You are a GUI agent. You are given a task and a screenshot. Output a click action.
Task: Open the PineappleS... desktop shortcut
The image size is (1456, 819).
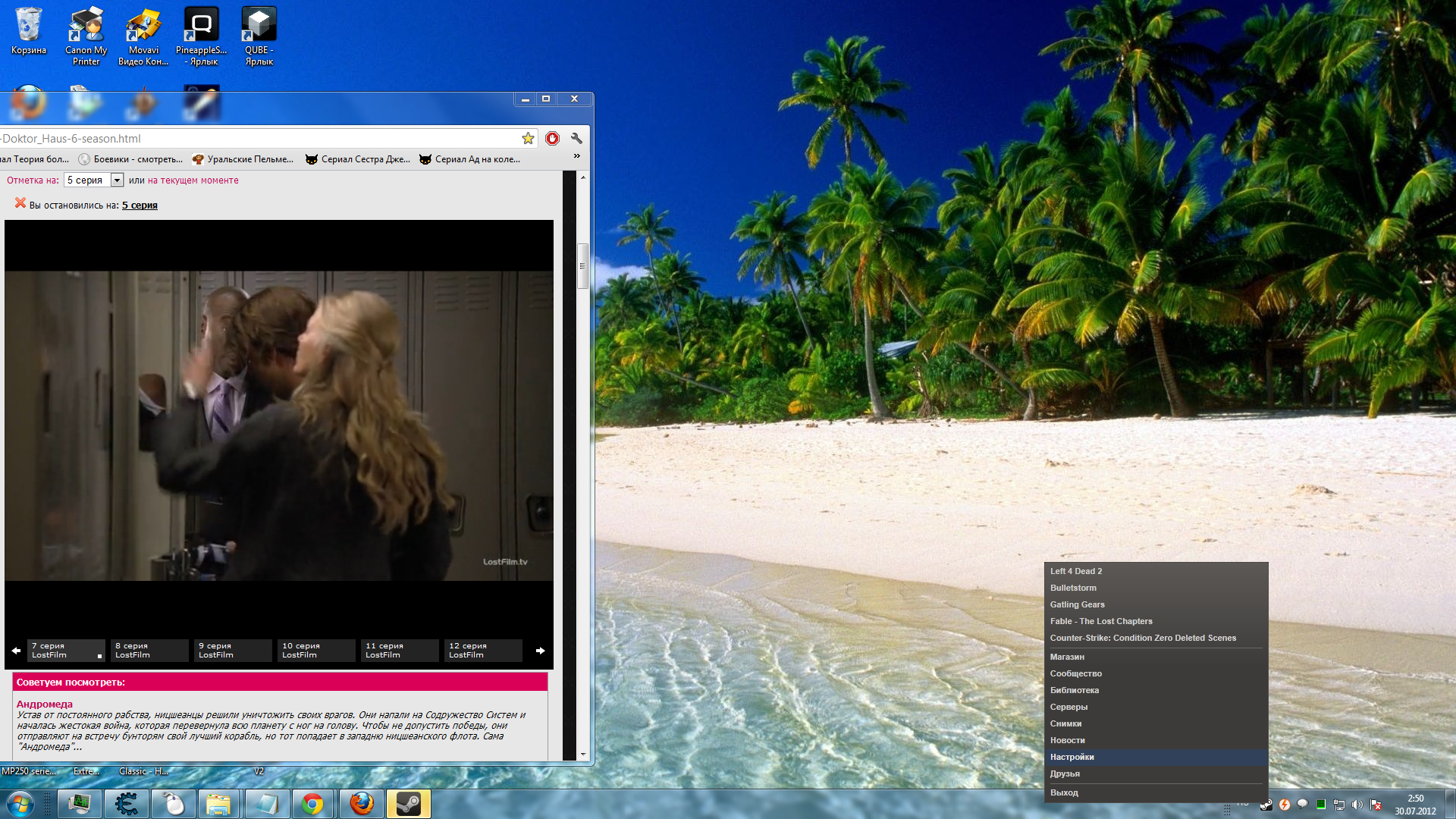point(201,36)
